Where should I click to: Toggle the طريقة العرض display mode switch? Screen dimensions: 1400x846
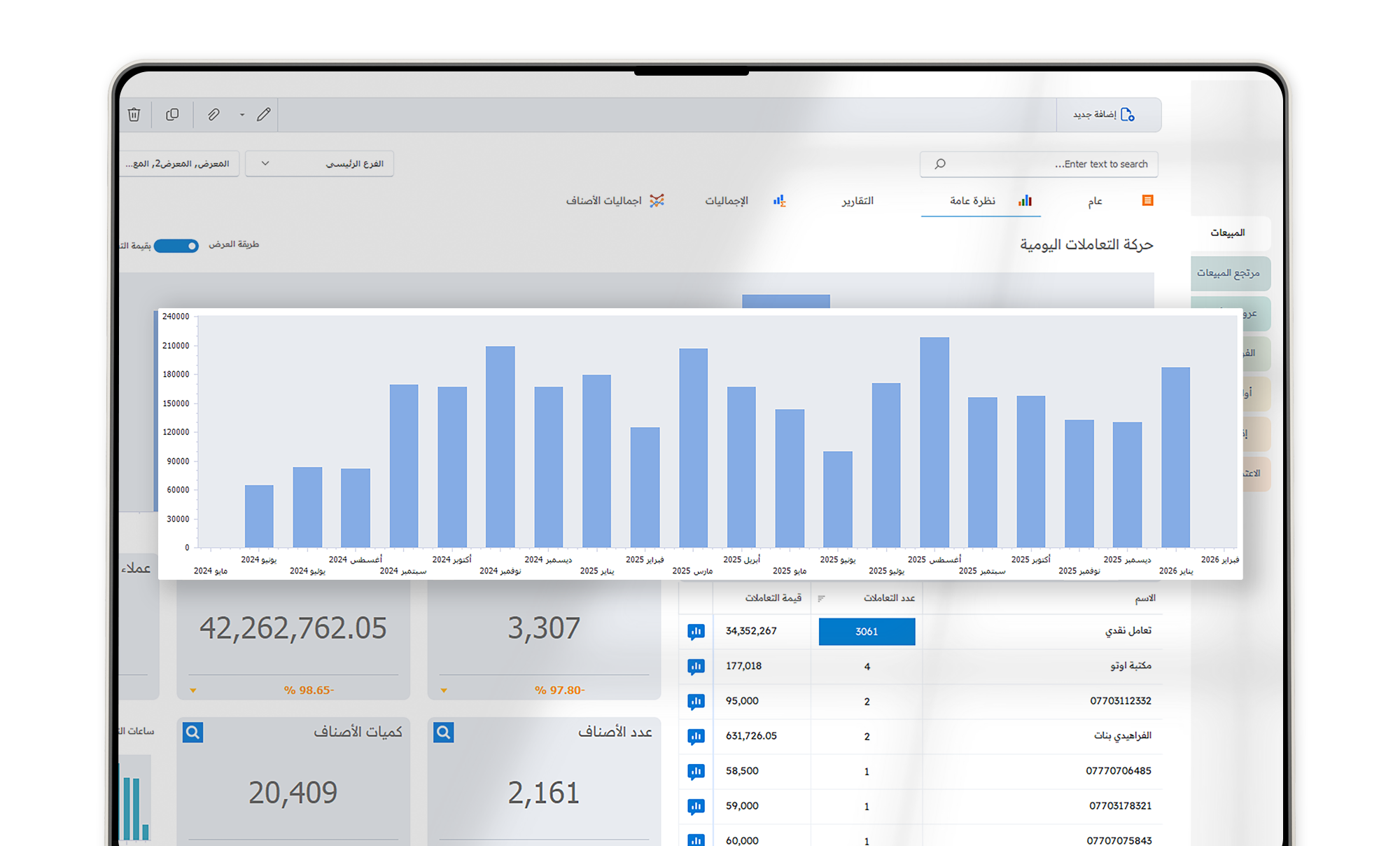176,246
